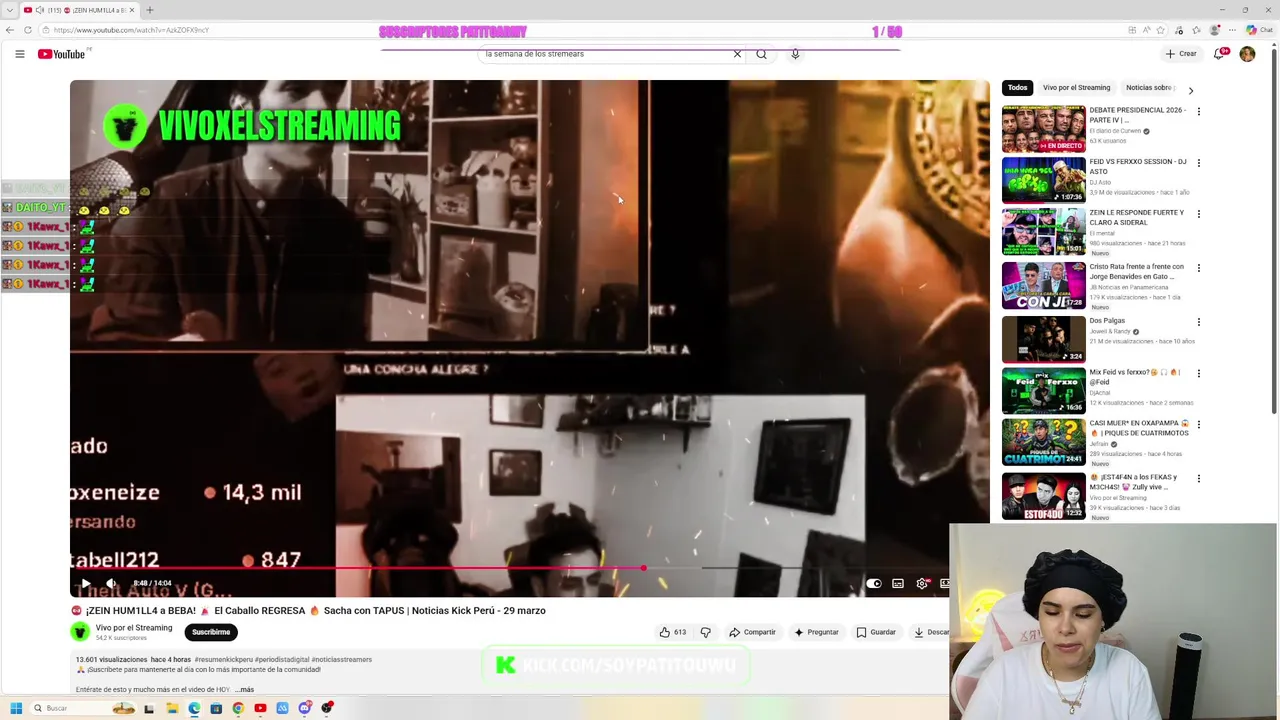
Task: Open DEBATE PRESIDENCIAL 2026 video thumbnail
Action: point(1043,128)
